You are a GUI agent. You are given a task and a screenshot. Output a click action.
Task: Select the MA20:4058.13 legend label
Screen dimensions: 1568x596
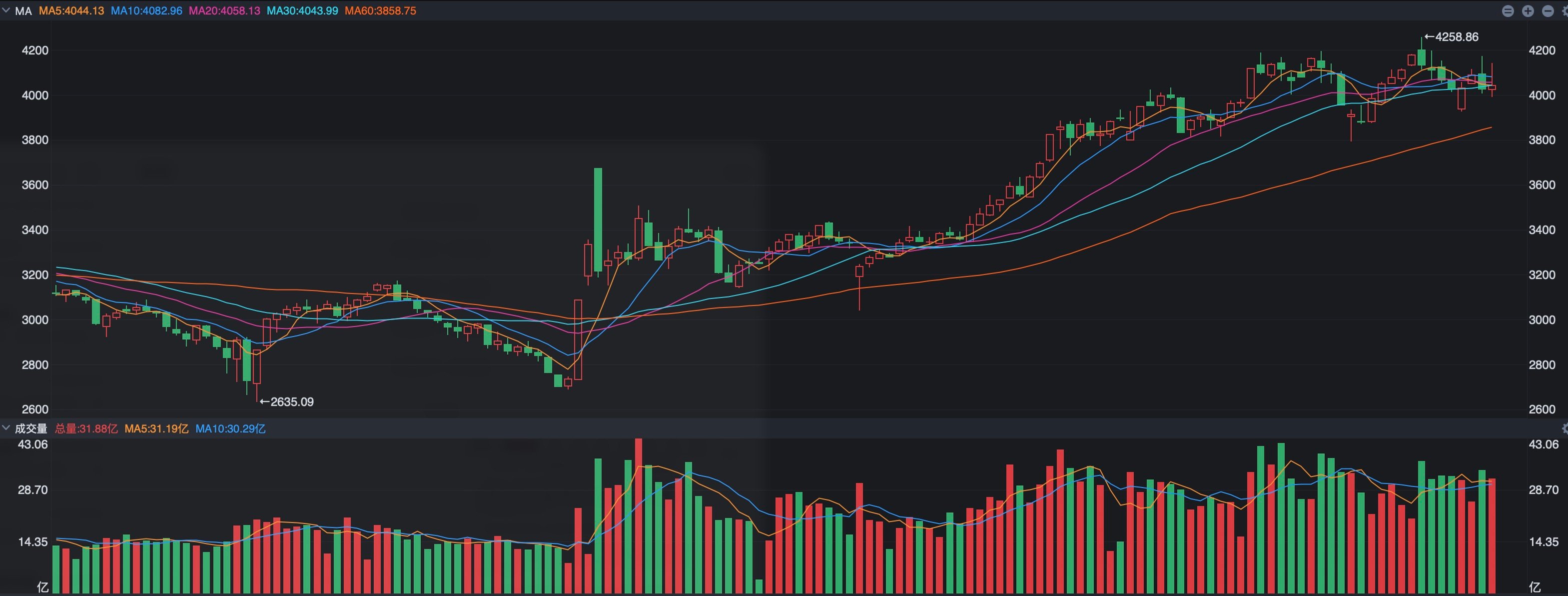pos(224,11)
